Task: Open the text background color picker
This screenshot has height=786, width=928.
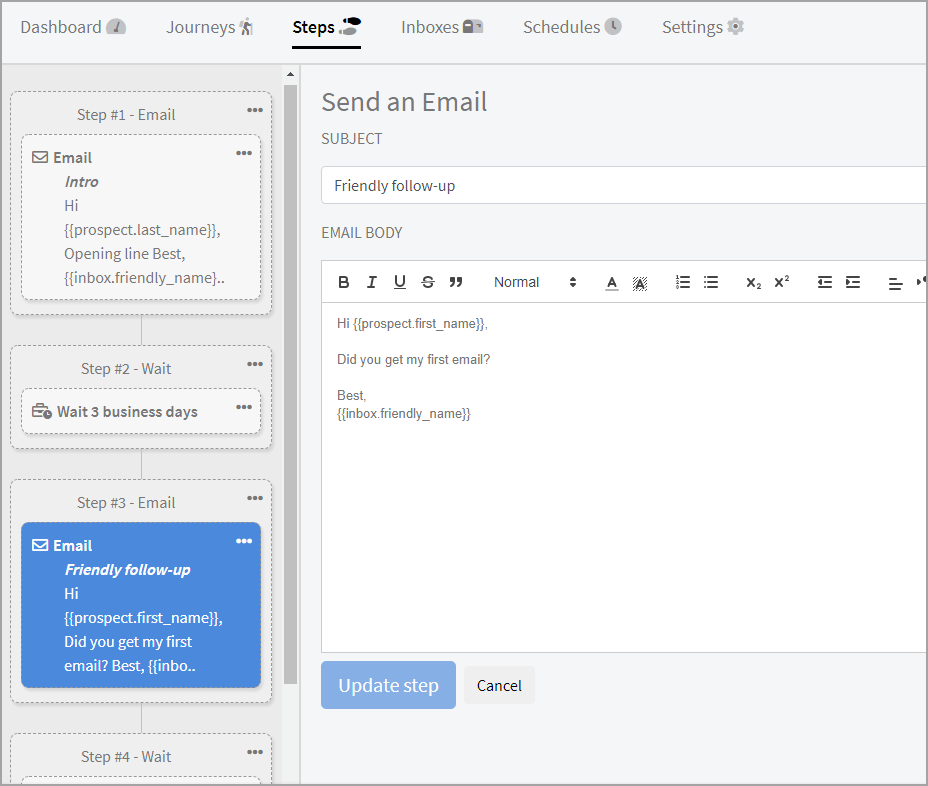Action: tap(640, 282)
